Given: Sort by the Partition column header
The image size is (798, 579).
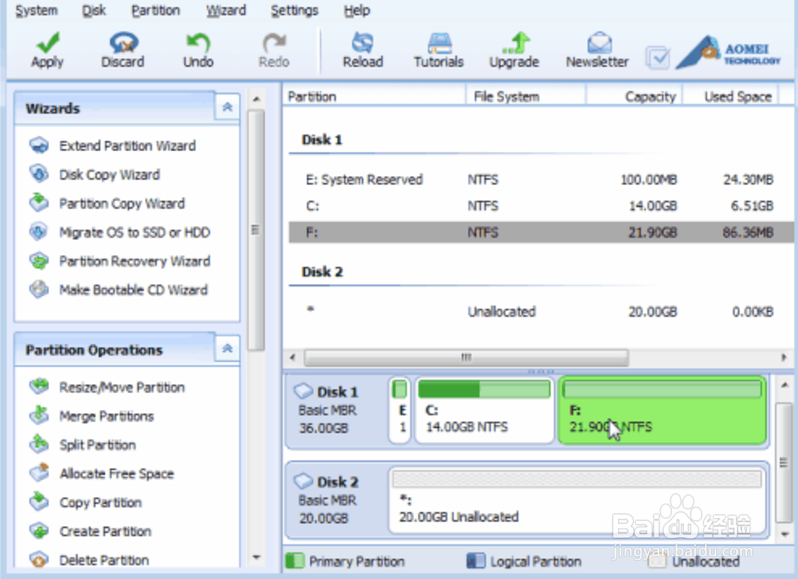Looking at the screenshot, I should pos(374,96).
